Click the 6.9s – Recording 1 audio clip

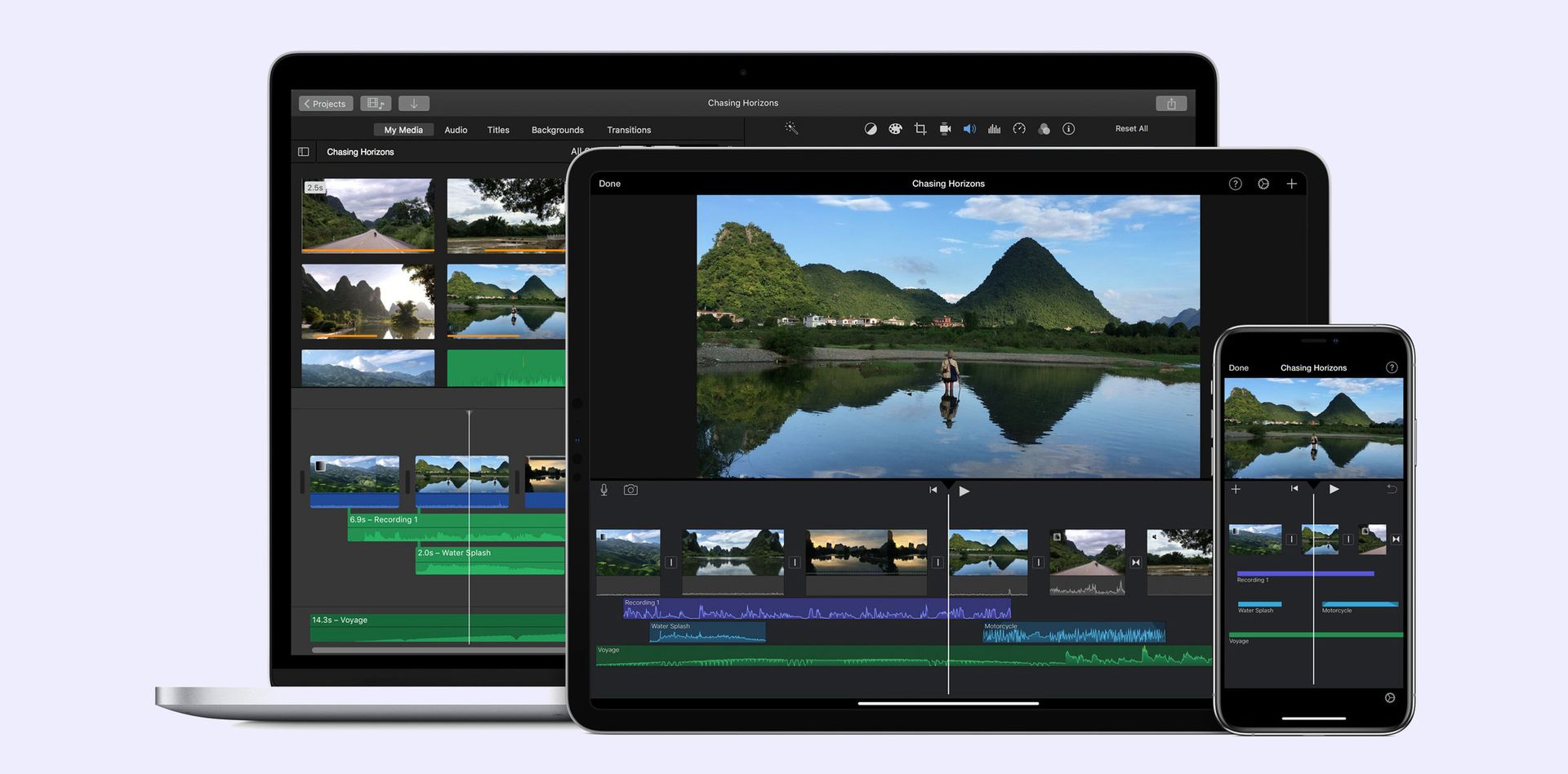457,527
